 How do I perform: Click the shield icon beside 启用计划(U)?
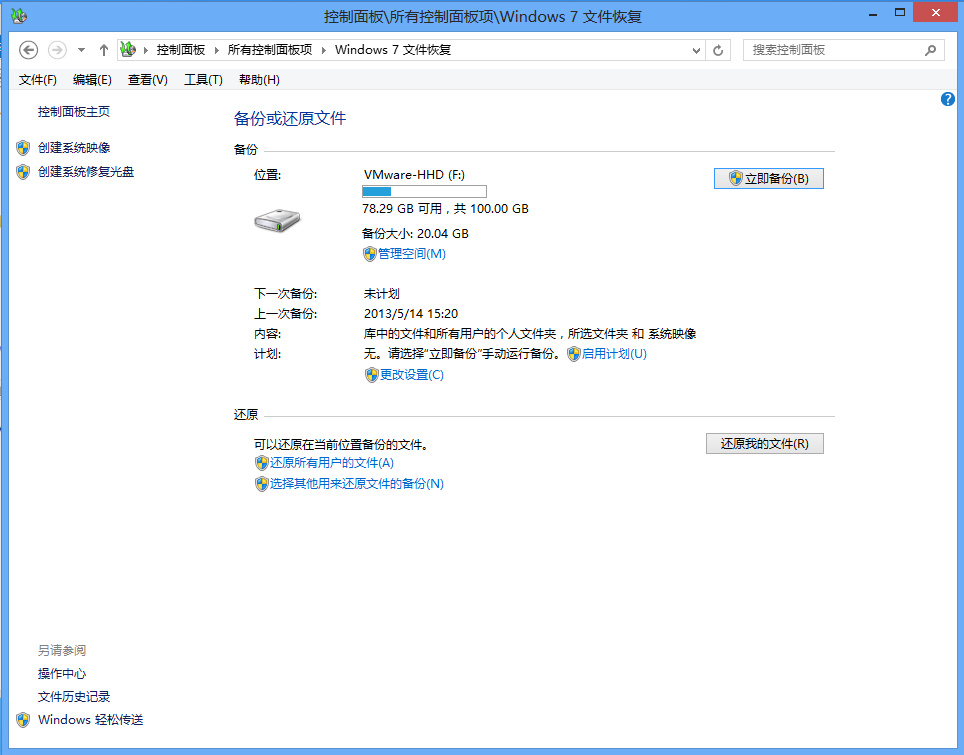574,354
